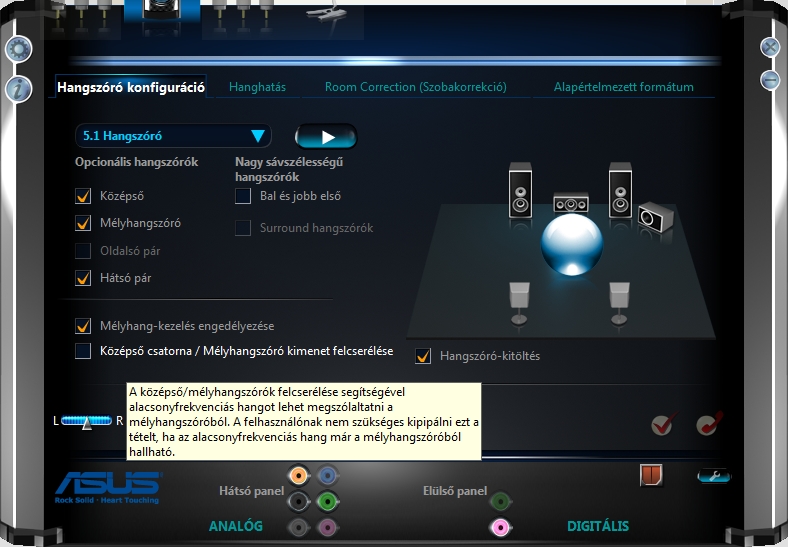Click the yellow tooltip text box
The image size is (788, 547).
pyautogui.click(x=304, y=421)
